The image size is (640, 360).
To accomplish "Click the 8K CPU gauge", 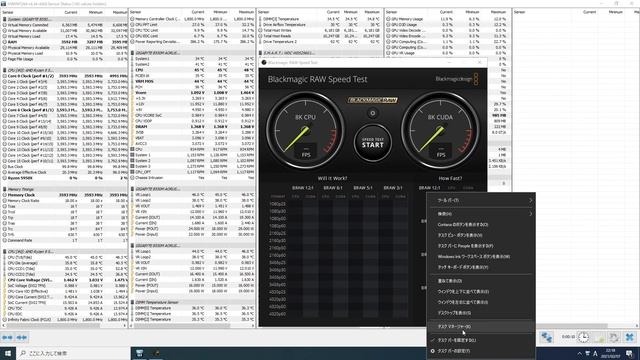I will 305,131.
